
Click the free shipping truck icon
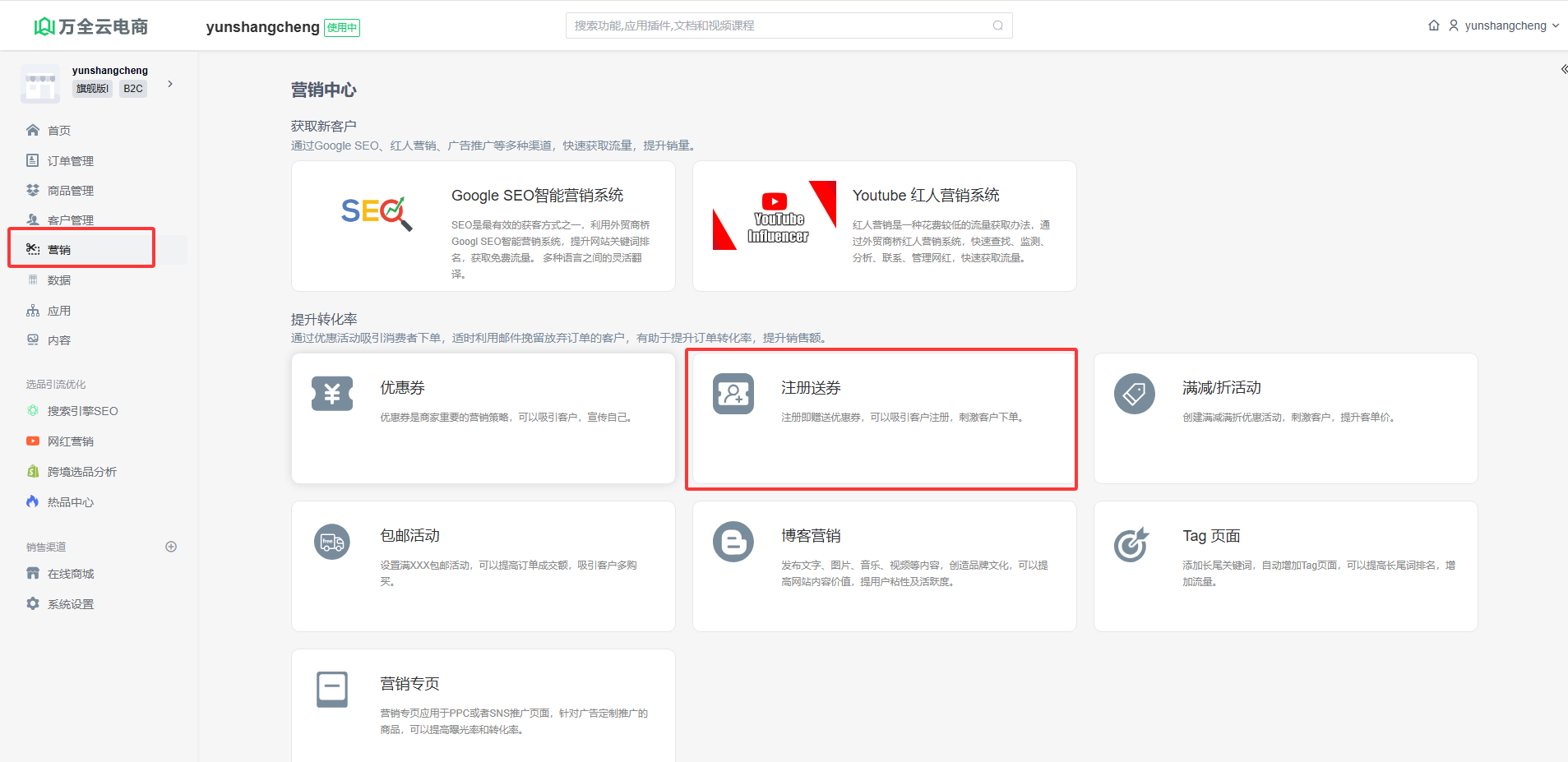tap(332, 542)
